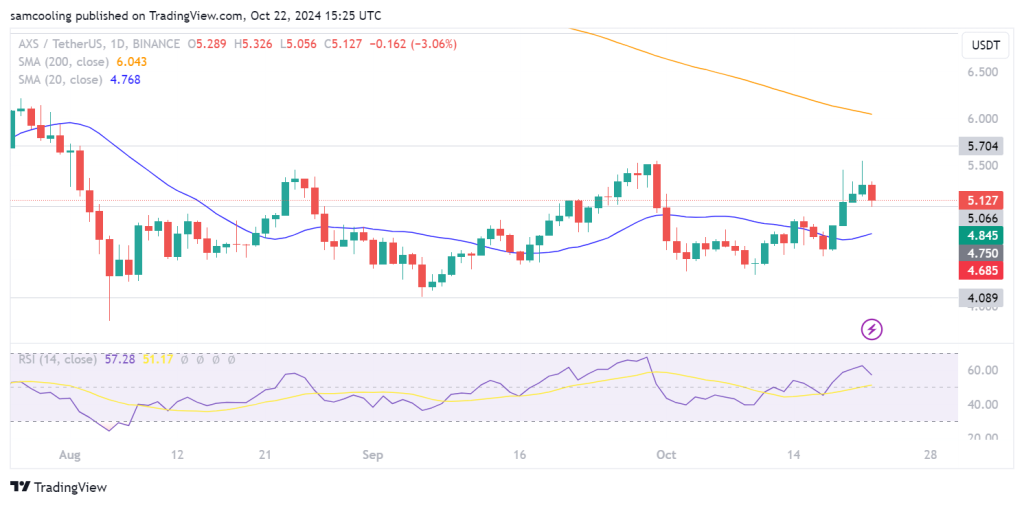
Task: Click the 5.704 horizontal line price label
Action: [x=979, y=146]
